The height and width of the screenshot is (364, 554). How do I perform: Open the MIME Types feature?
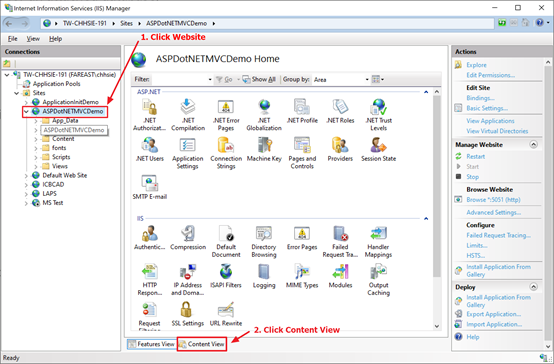pyautogui.click(x=302, y=276)
